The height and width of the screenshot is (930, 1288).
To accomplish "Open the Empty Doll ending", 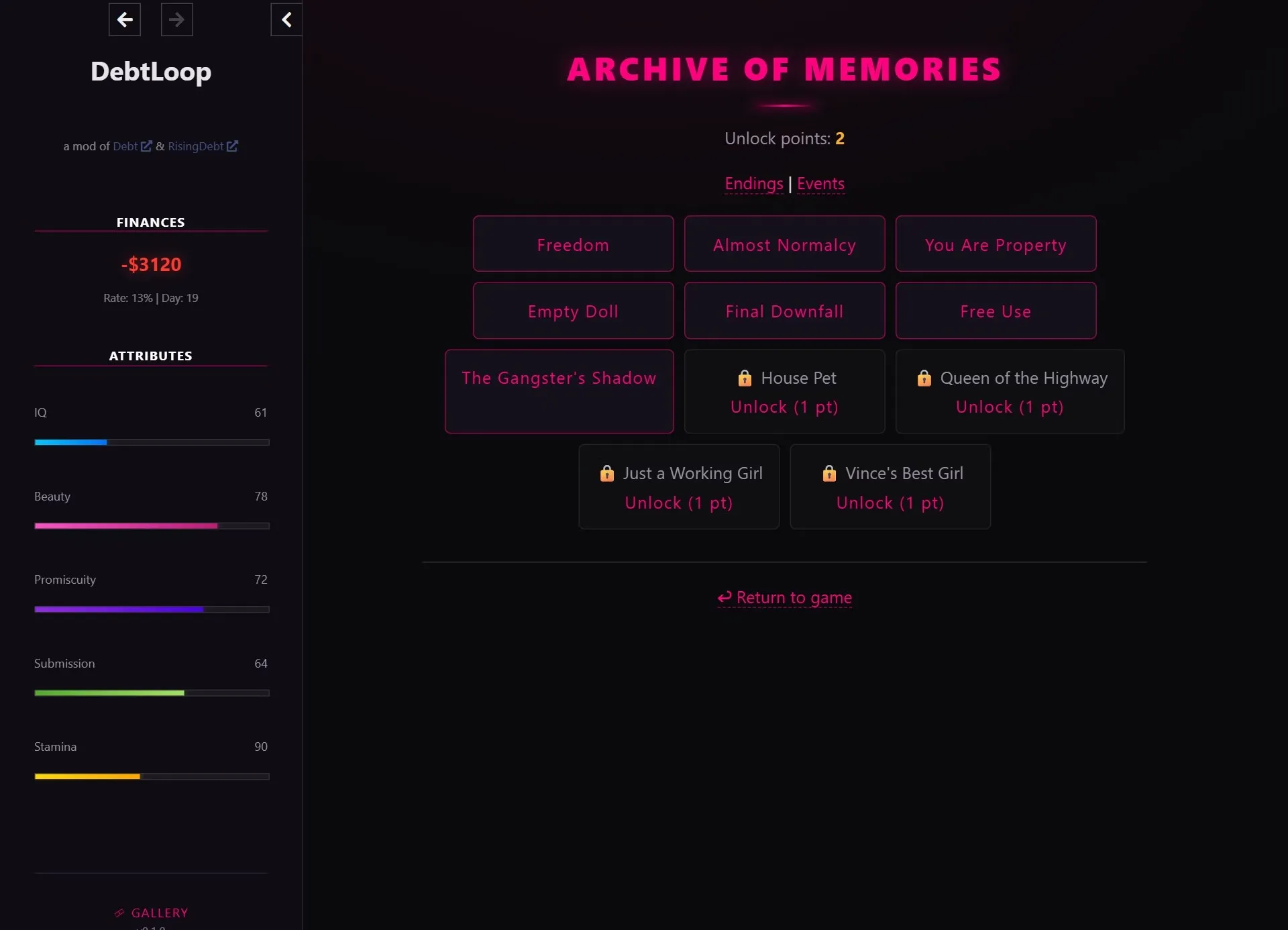I will click(x=573, y=311).
